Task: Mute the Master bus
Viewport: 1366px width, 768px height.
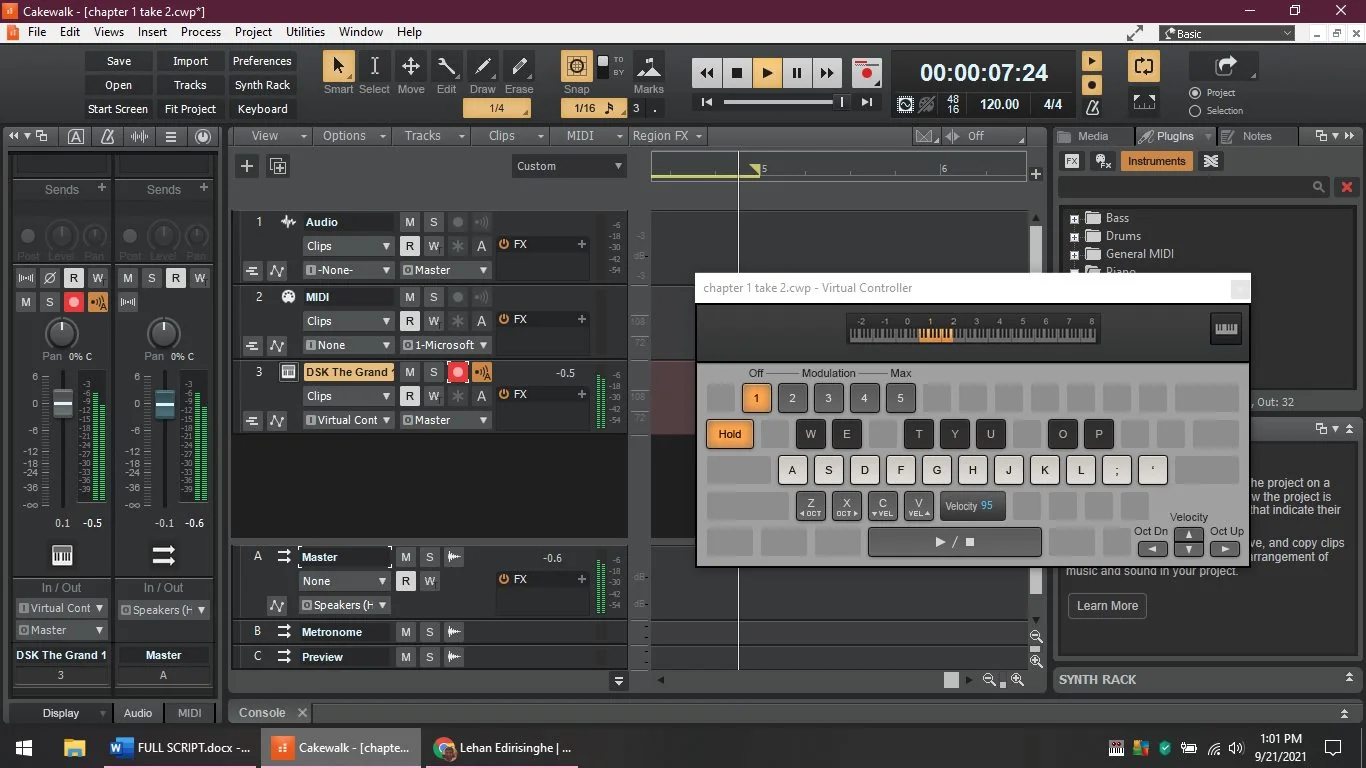Action: coord(405,557)
